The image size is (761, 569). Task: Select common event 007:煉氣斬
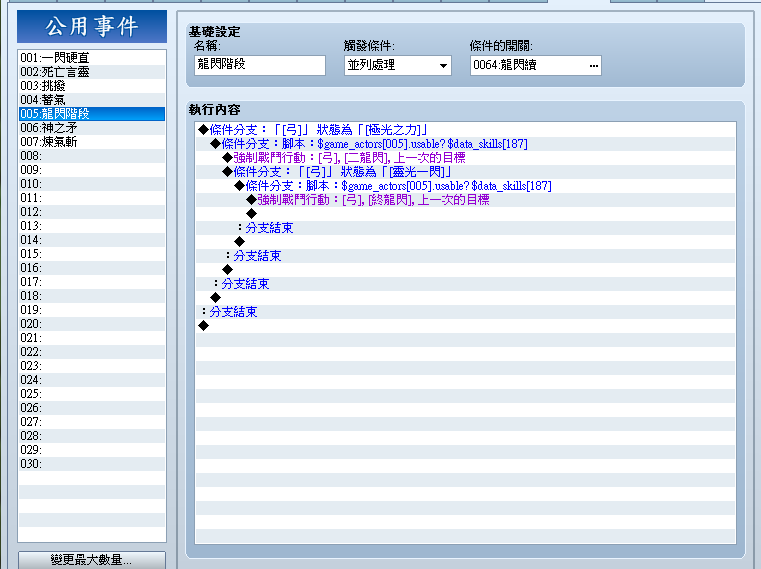click(92, 142)
